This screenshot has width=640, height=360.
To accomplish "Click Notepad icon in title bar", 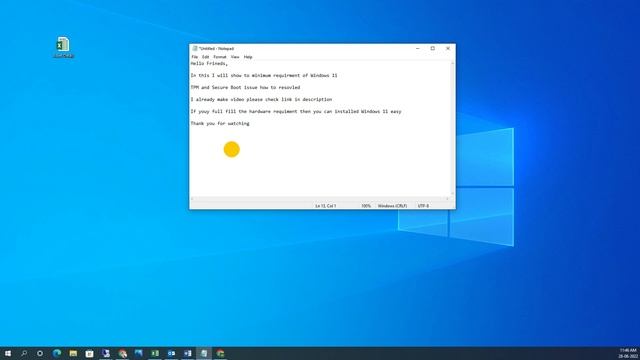I will [195, 49].
